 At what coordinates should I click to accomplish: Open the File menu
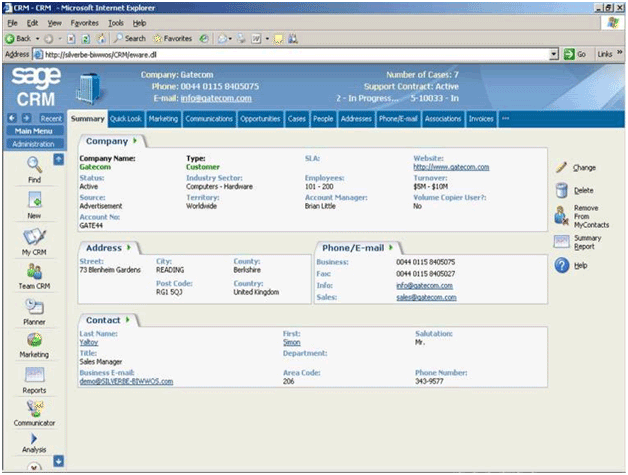click(12, 23)
